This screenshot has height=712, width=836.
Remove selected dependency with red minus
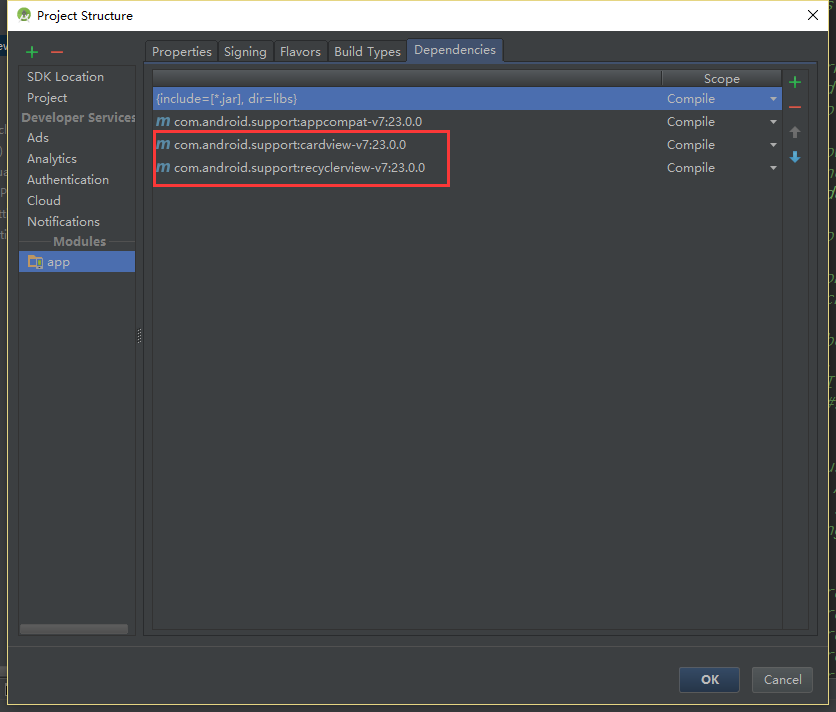click(x=795, y=107)
